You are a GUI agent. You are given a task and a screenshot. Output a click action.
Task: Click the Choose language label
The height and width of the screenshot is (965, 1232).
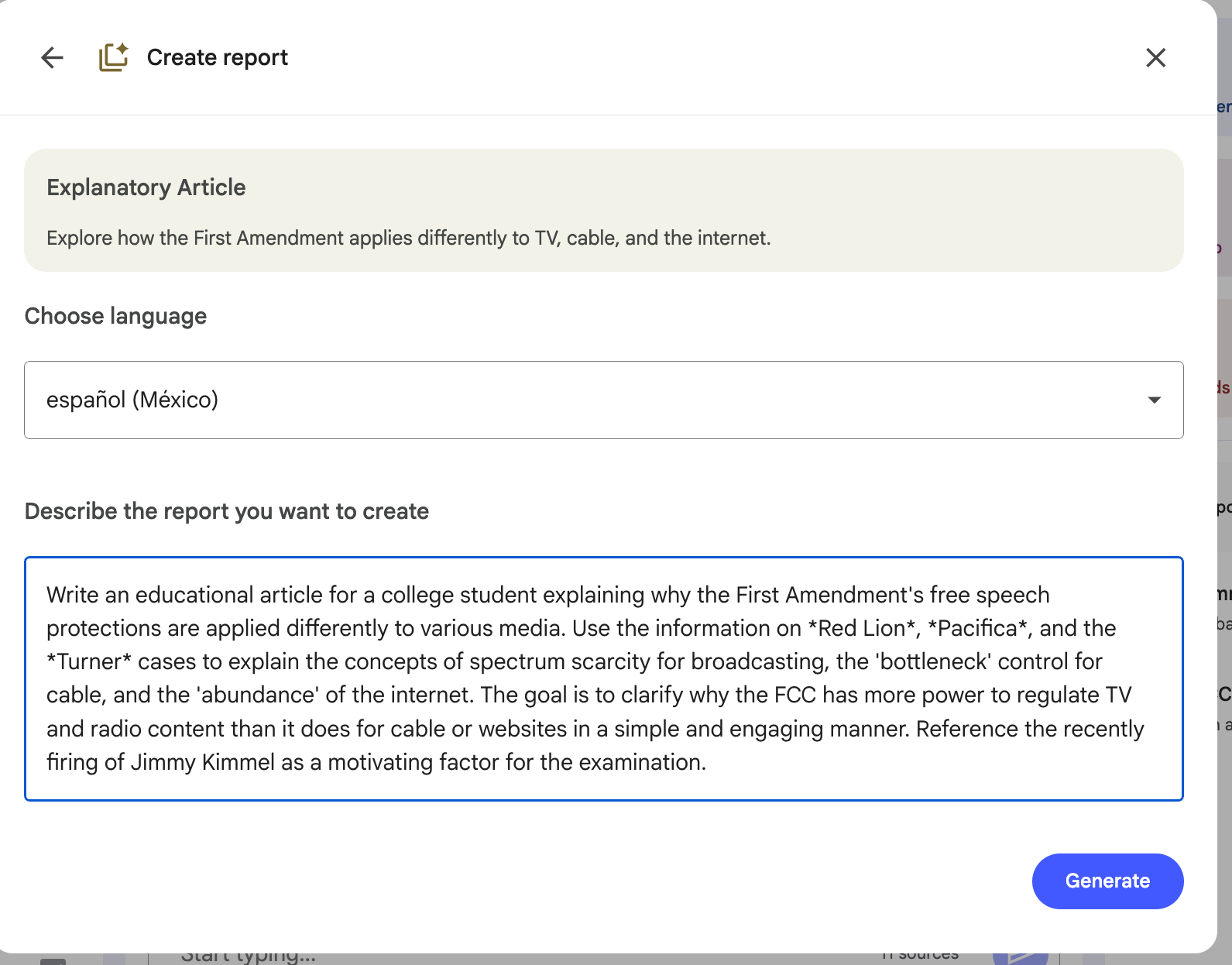115,316
